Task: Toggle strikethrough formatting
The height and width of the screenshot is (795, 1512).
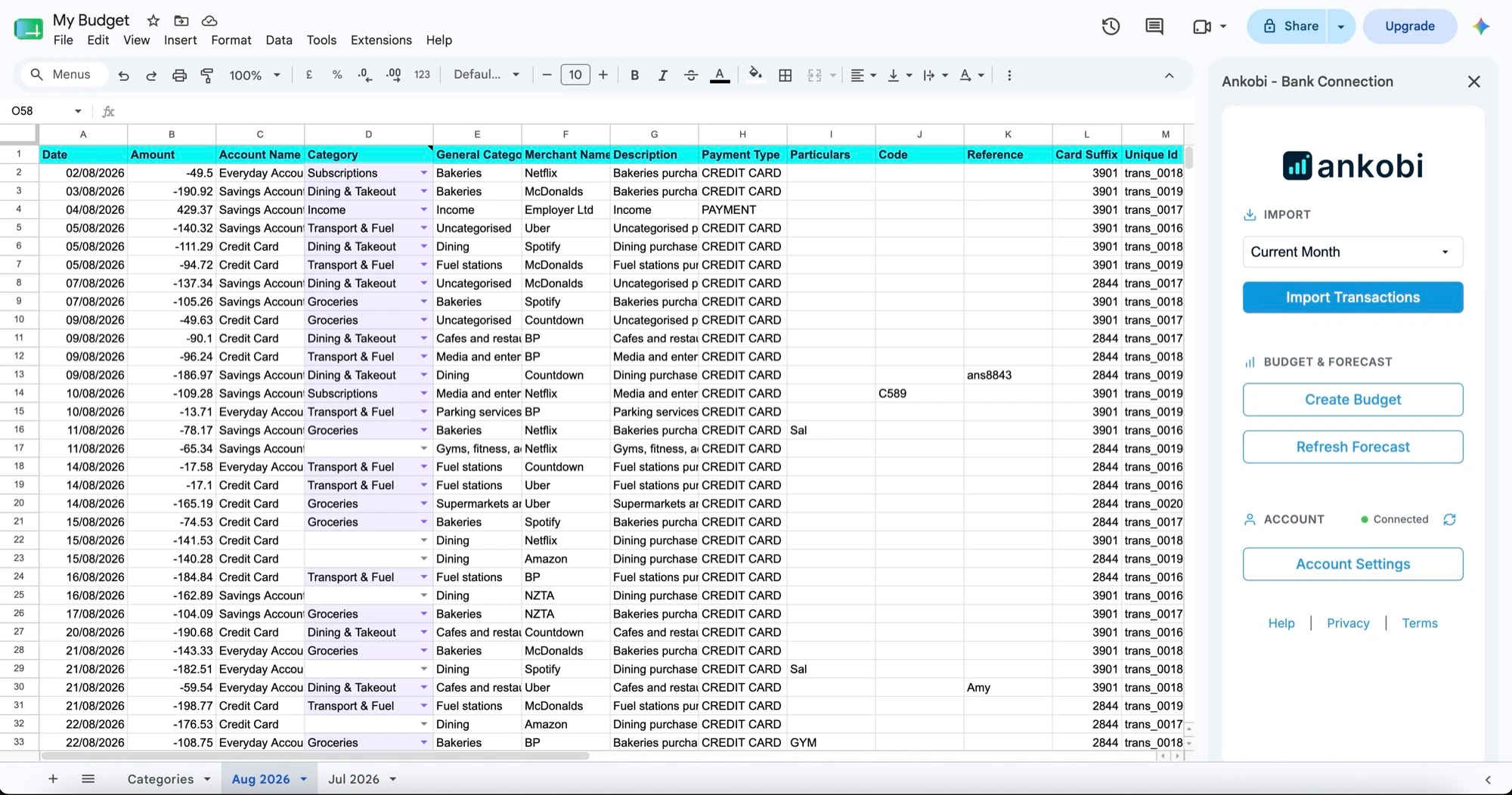Action: click(691, 76)
